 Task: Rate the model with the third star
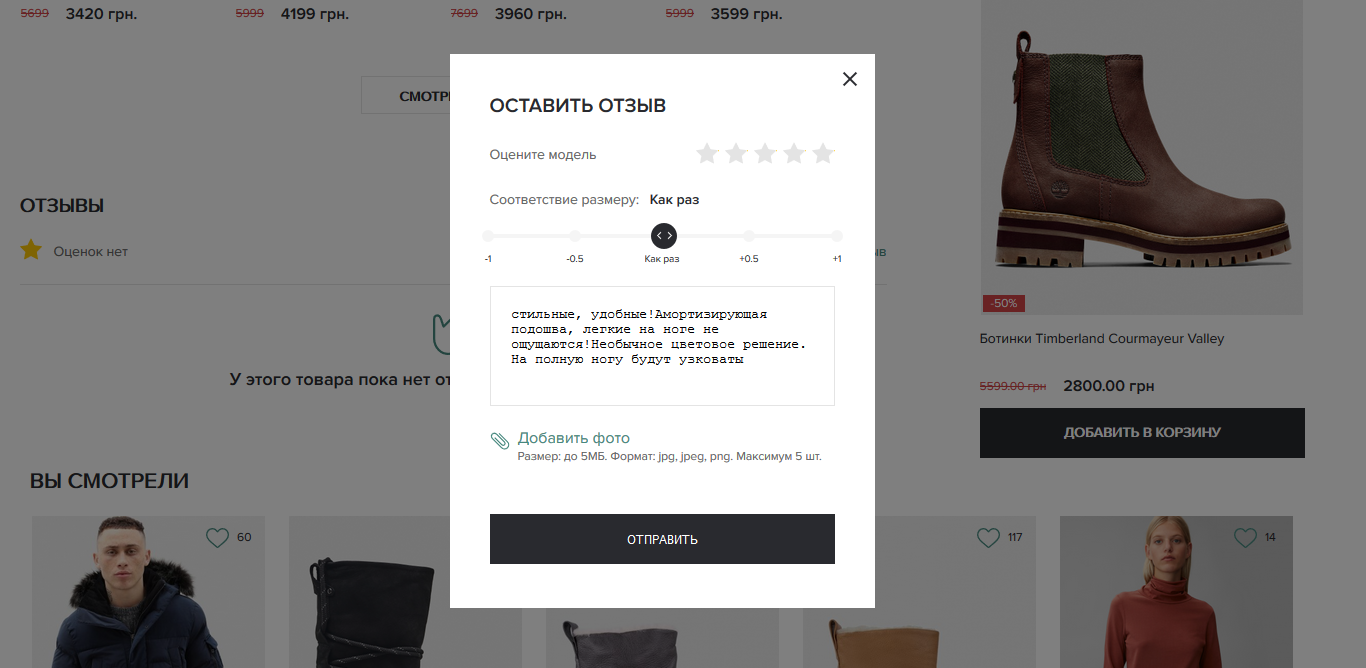(765, 153)
